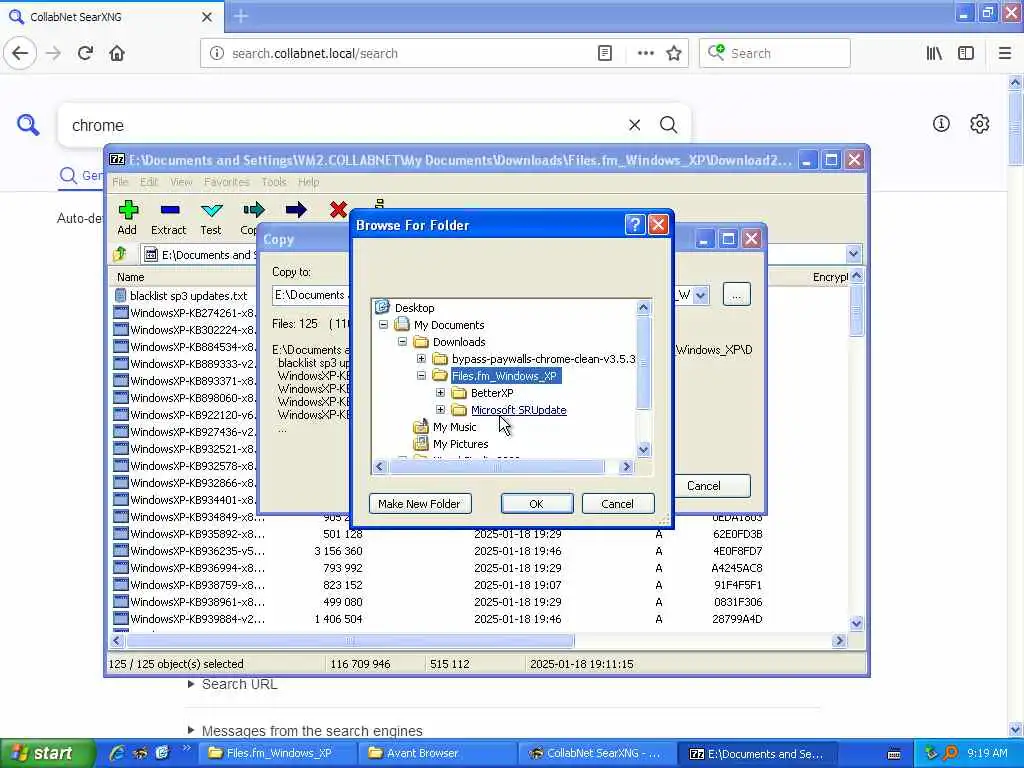Expand the Microsoft SRUpdate folder node
This screenshot has width=1024, height=768.
[440, 409]
